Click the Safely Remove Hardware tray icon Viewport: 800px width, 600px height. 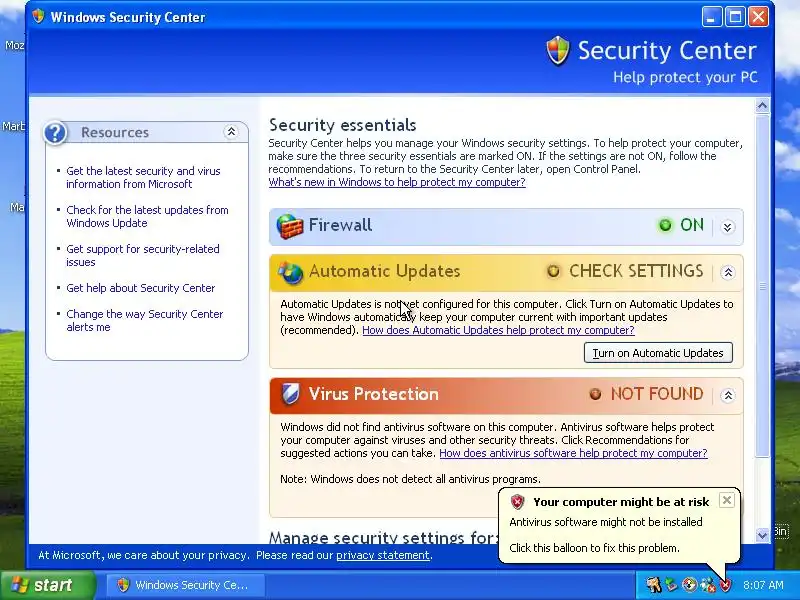(671, 585)
